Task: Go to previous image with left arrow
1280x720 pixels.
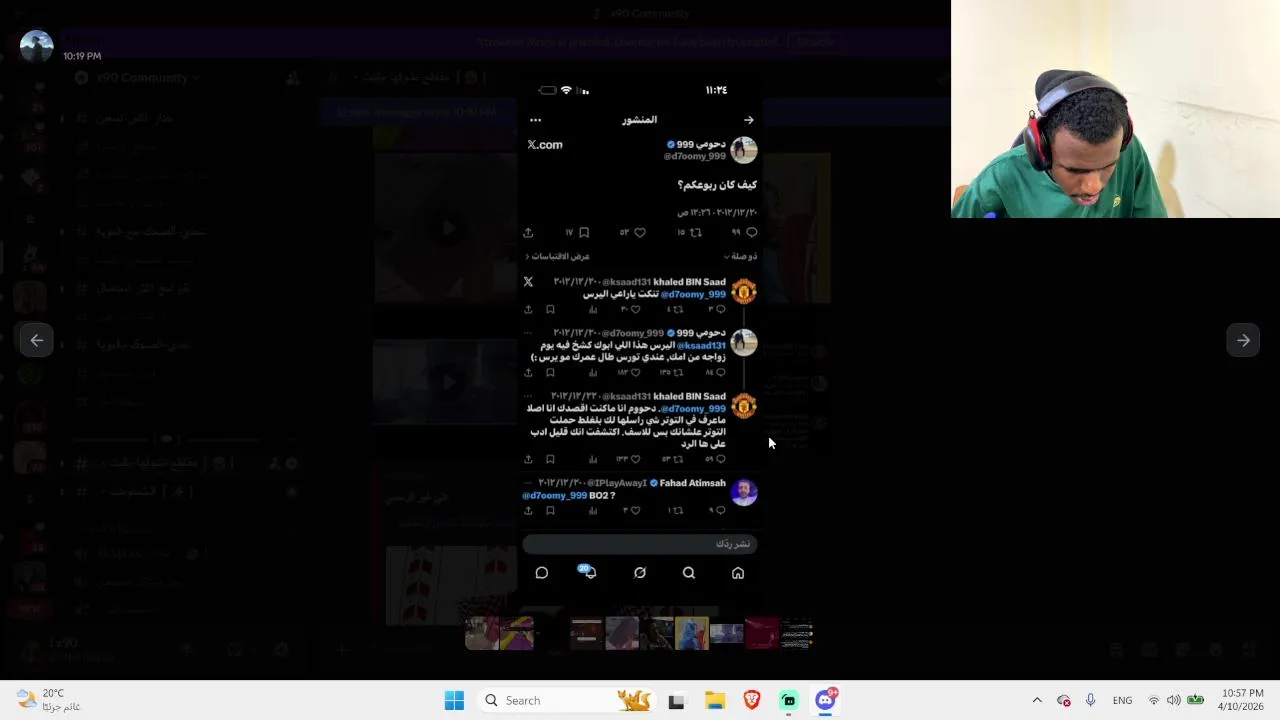Action: point(37,340)
